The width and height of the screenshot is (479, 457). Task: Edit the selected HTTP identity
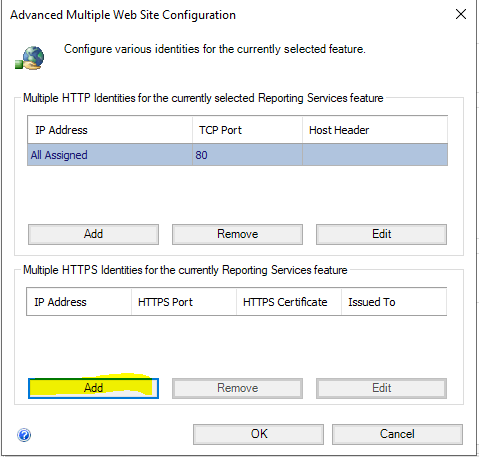coord(381,234)
